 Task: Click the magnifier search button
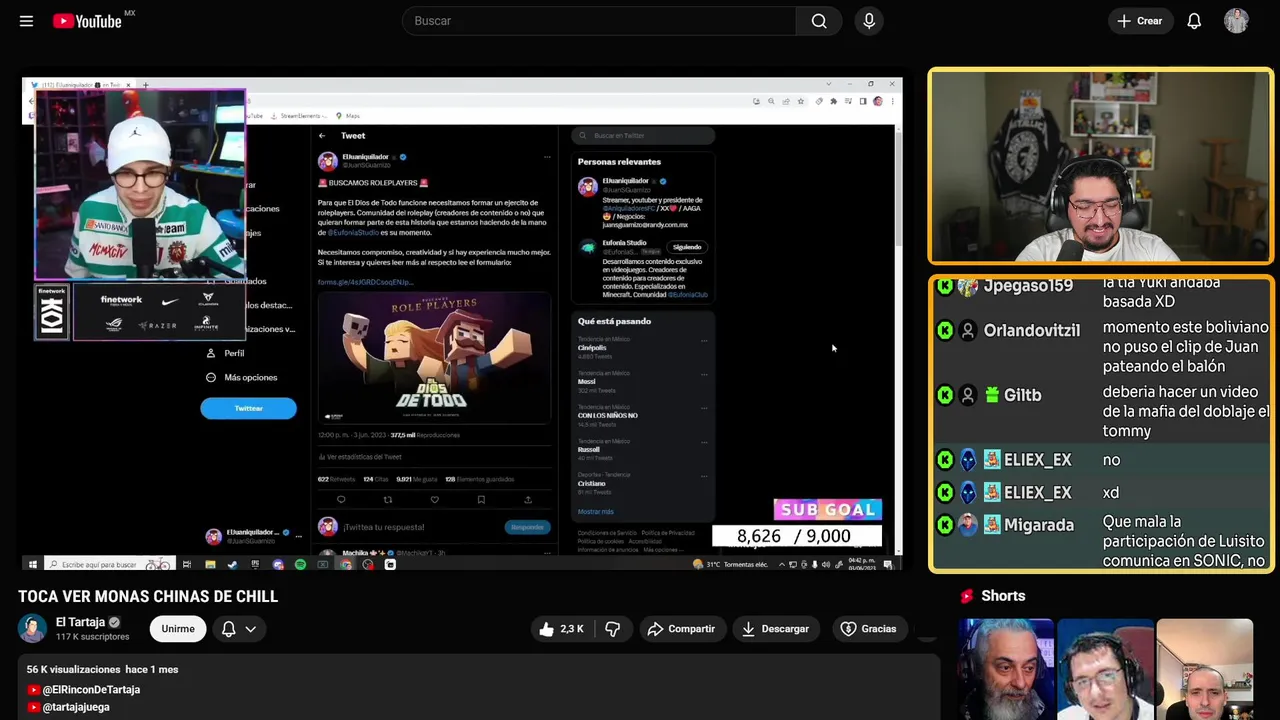tap(819, 21)
